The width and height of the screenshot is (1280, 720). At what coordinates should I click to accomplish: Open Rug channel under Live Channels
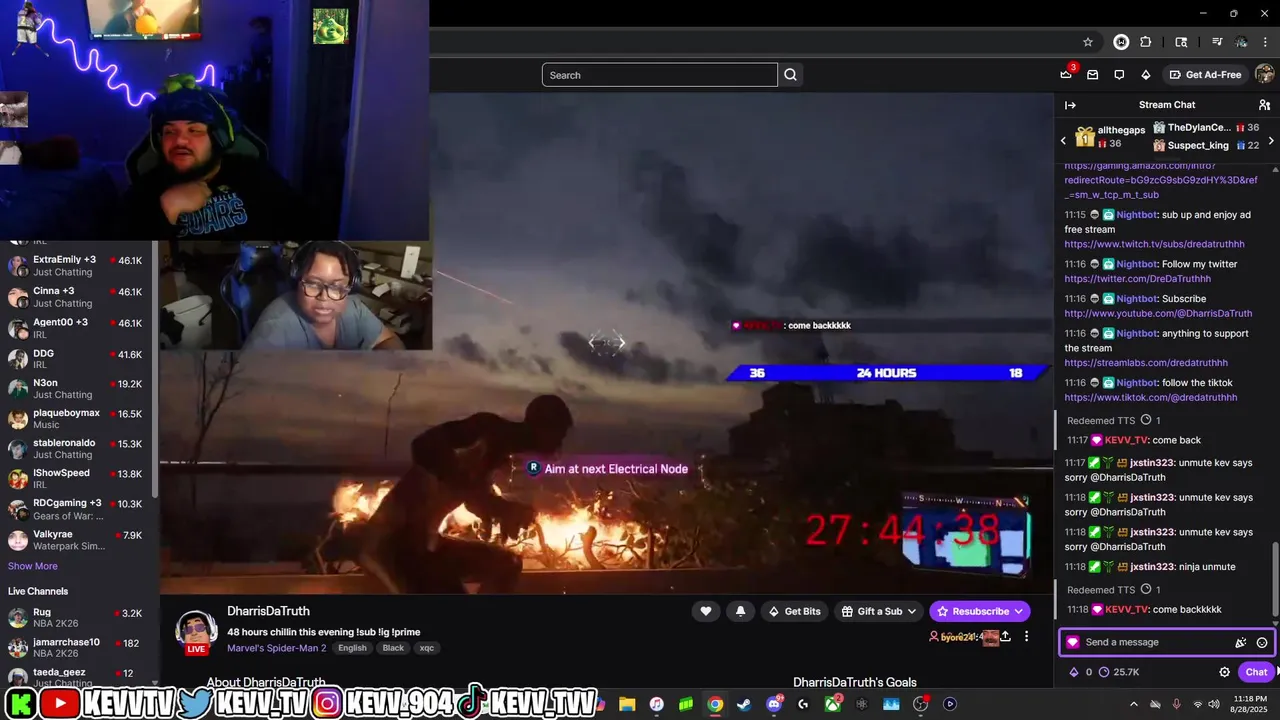click(76, 619)
